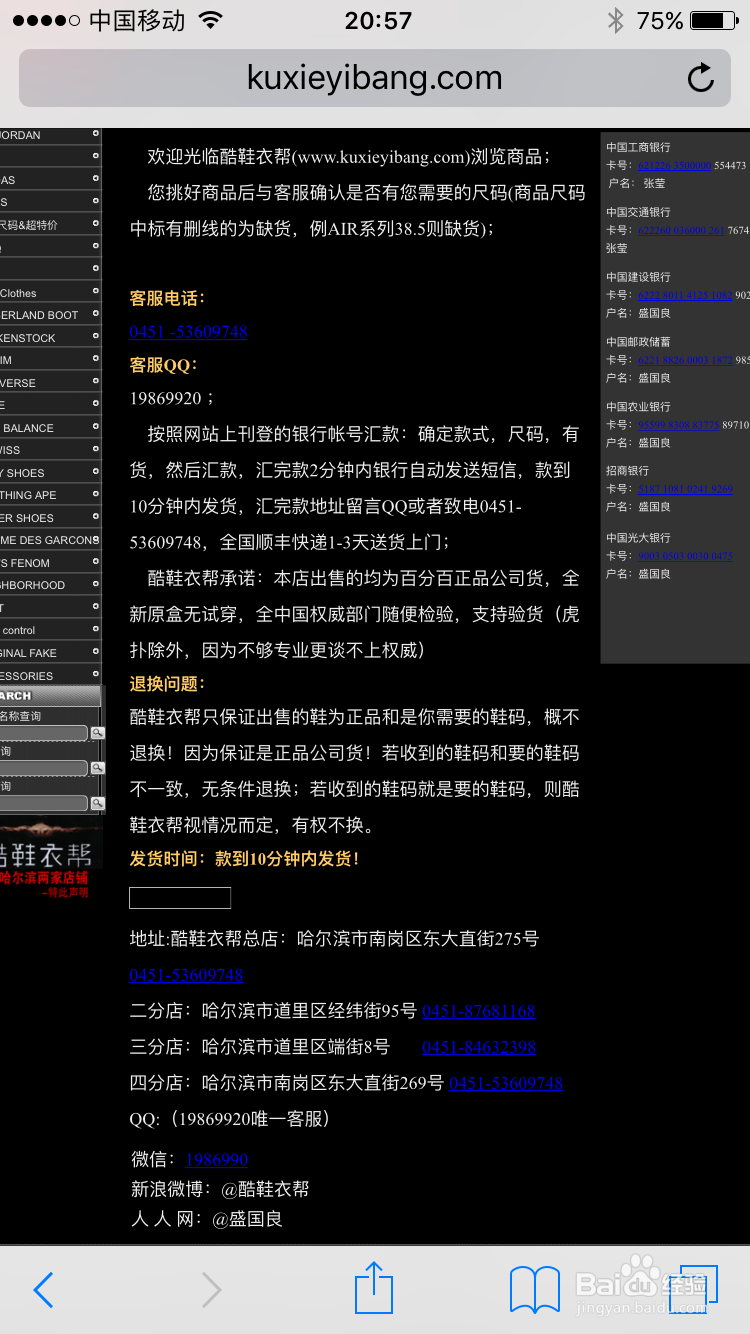750x1334 pixels.
Task: Click the 中国移动 carrier label
Action: pos(137,20)
